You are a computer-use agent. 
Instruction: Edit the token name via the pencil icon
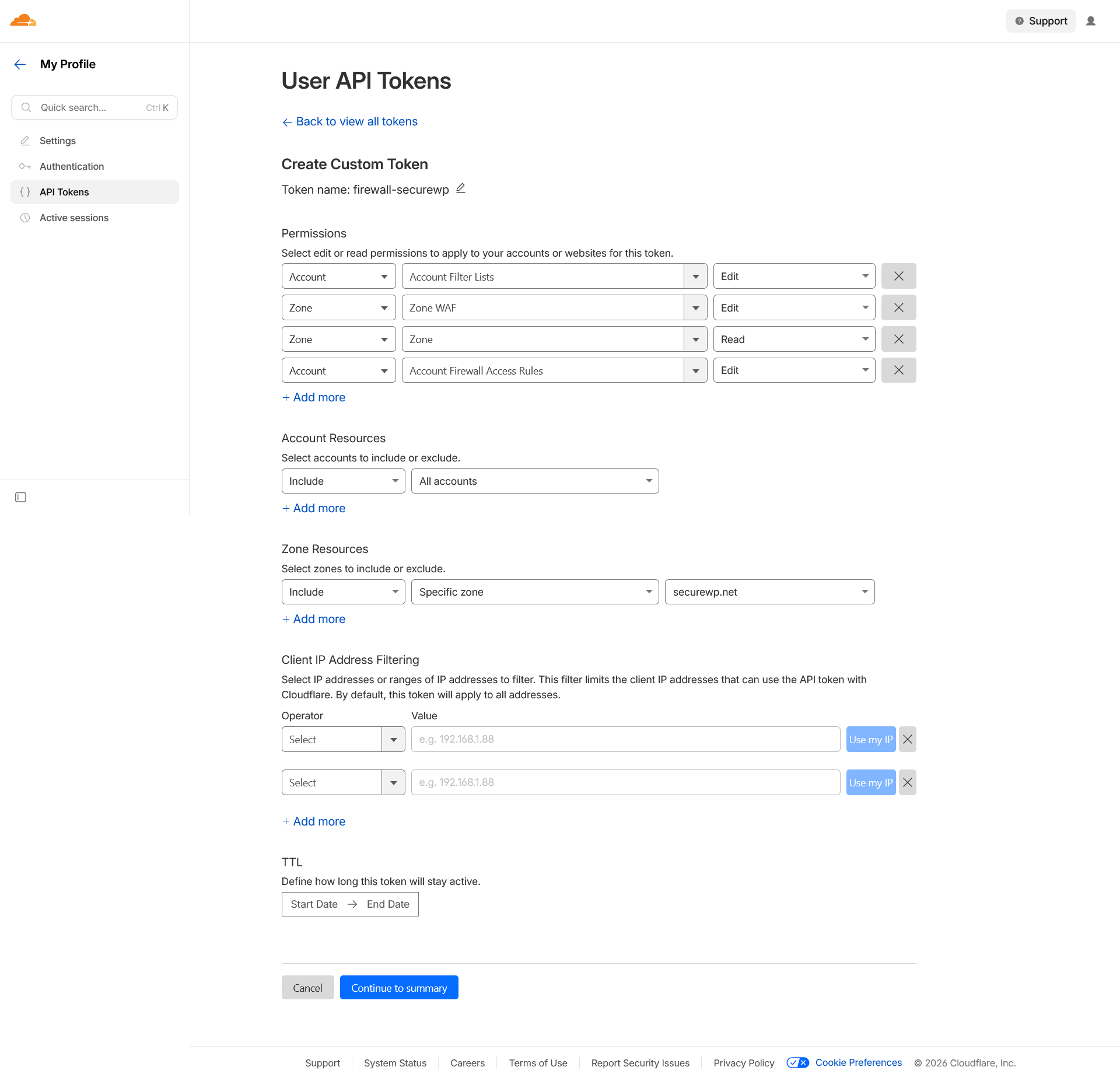coord(460,188)
